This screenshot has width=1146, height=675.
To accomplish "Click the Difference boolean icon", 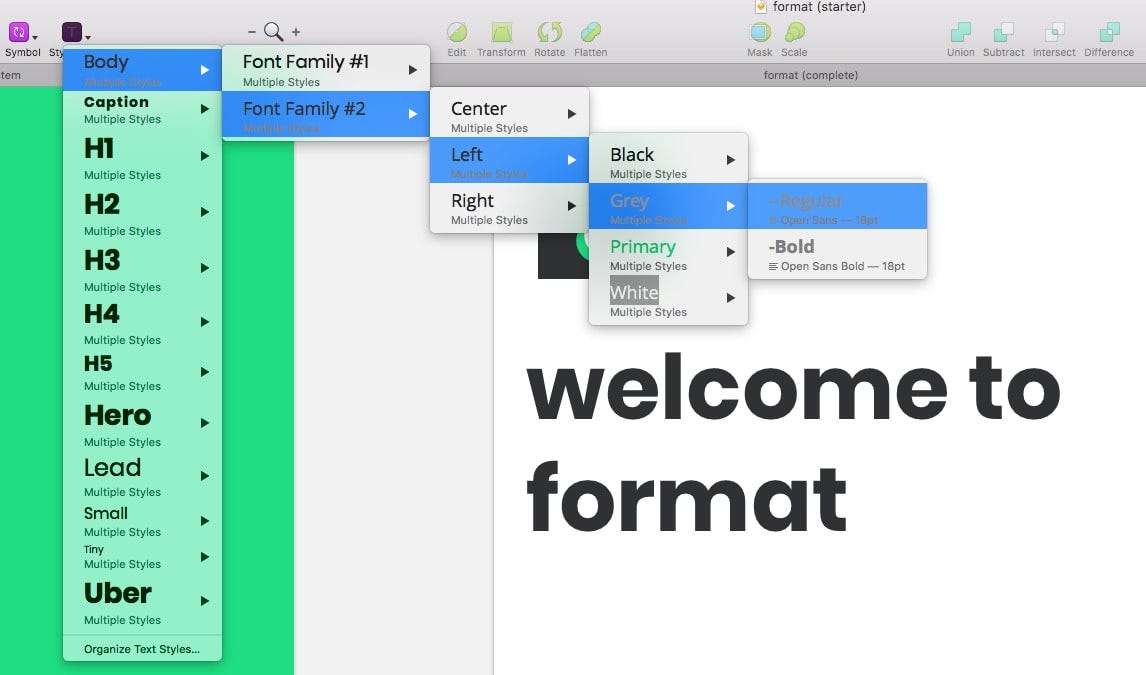I will [1109, 32].
